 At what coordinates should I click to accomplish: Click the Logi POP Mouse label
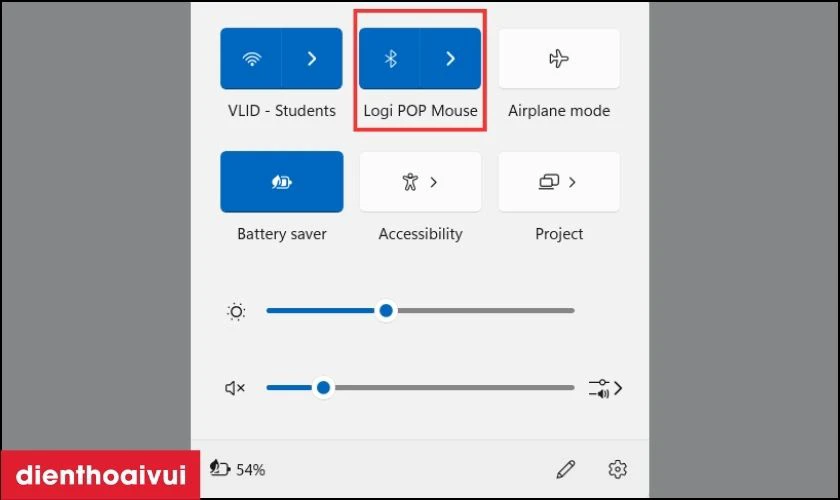tap(421, 111)
